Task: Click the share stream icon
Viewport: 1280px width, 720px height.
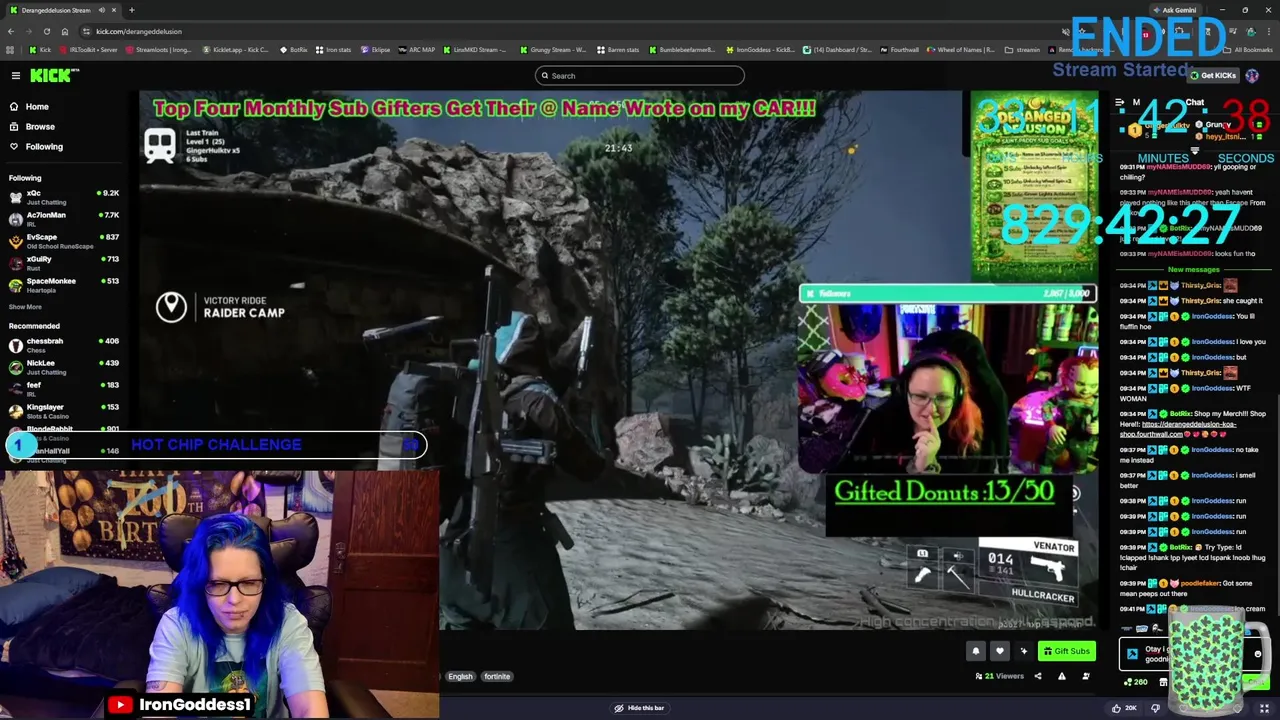Action: tap(1037, 676)
